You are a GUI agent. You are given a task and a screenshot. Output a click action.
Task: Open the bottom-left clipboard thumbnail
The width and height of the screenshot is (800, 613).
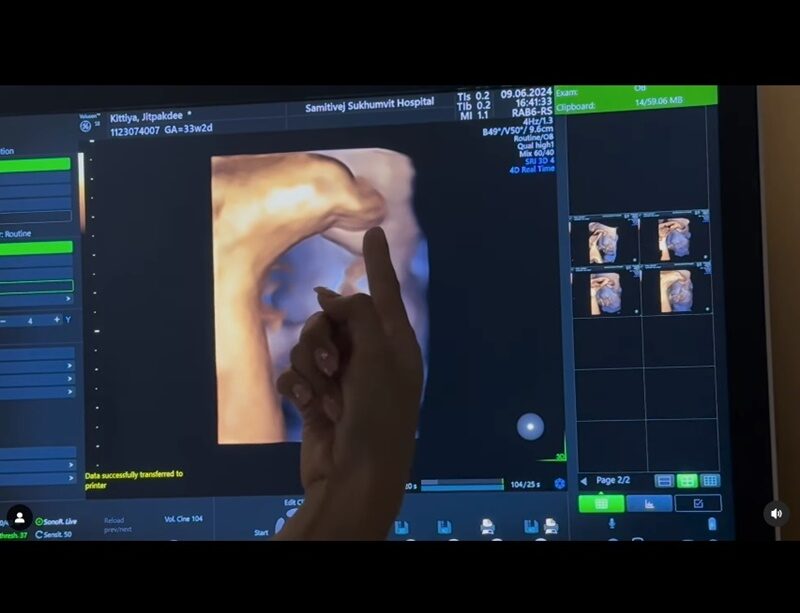point(606,291)
